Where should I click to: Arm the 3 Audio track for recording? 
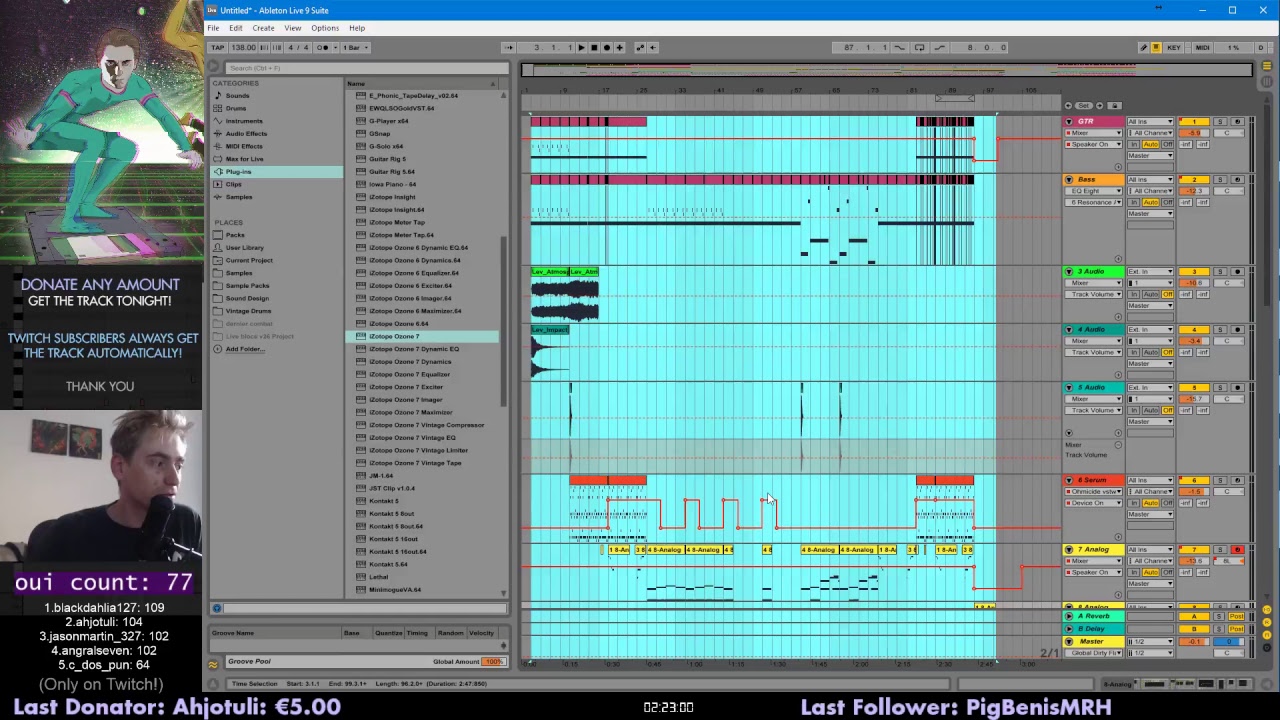pyautogui.click(x=1237, y=272)
